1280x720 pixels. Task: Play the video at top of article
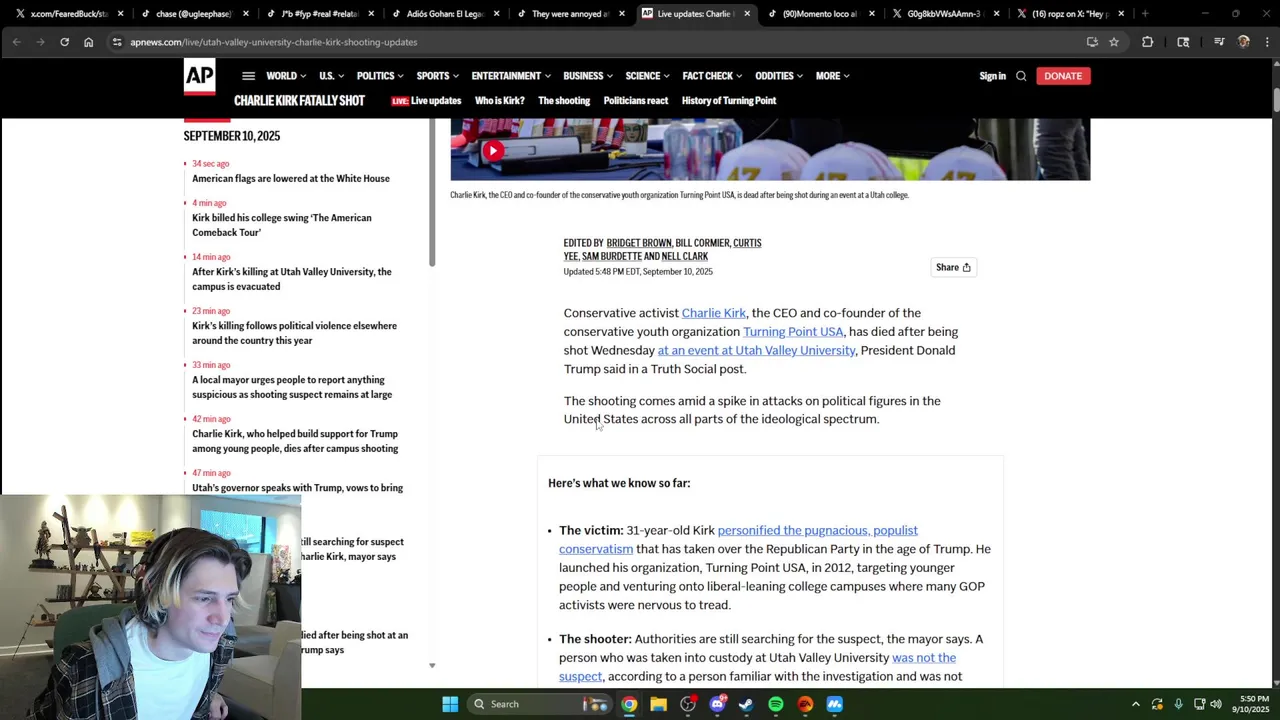click(493, 151)
